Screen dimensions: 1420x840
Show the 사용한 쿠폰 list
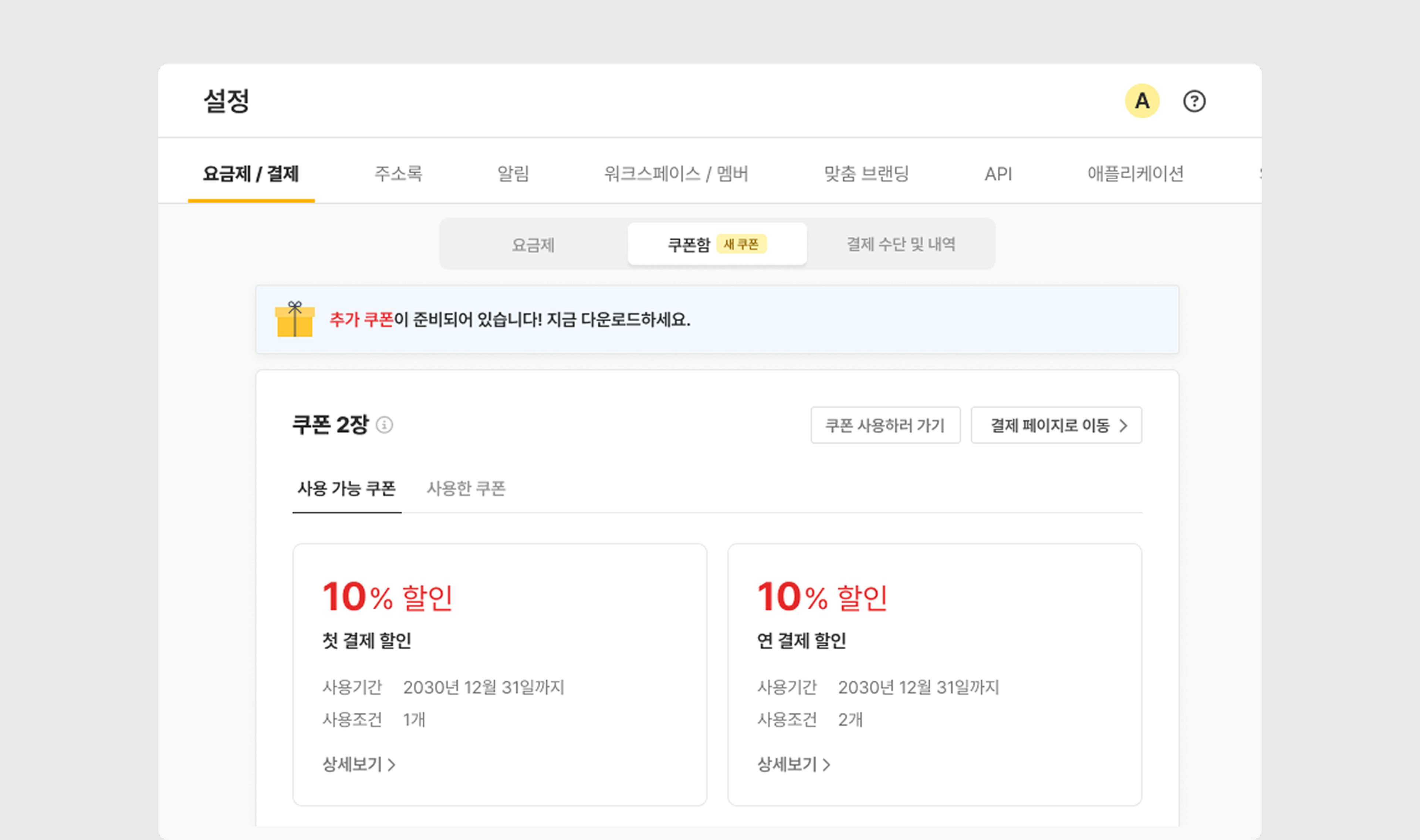tap(465, 488)
